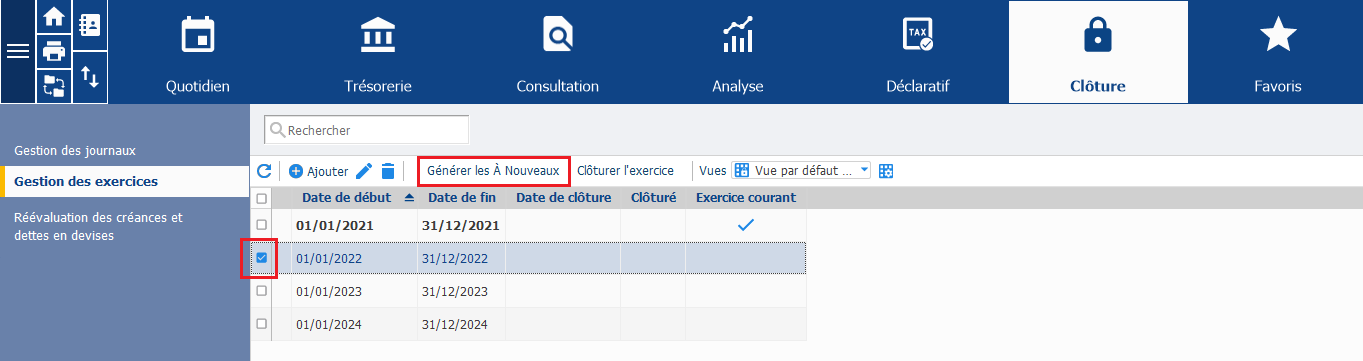
Task: Check the 01/01/2021 row checkbox
Action: tap(262, 225)
